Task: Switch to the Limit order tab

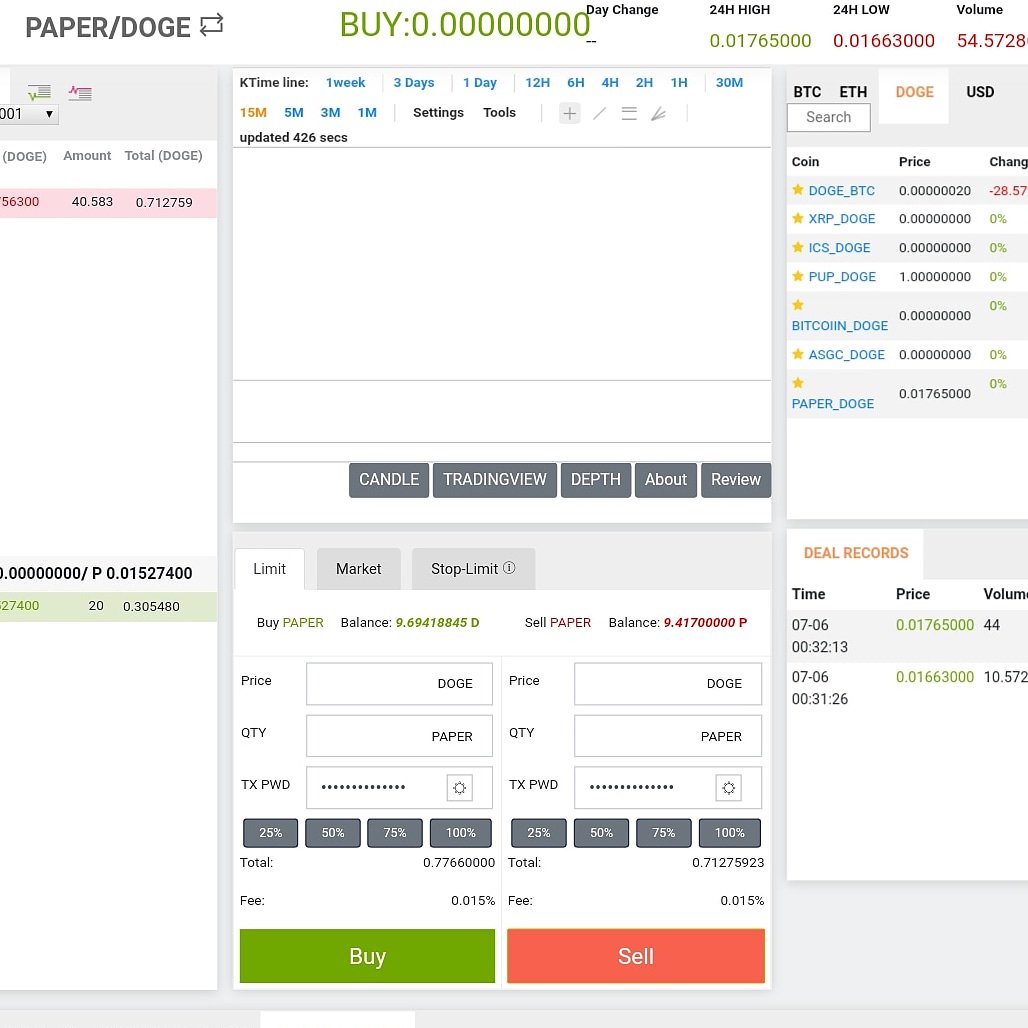Action: [269, 569]
